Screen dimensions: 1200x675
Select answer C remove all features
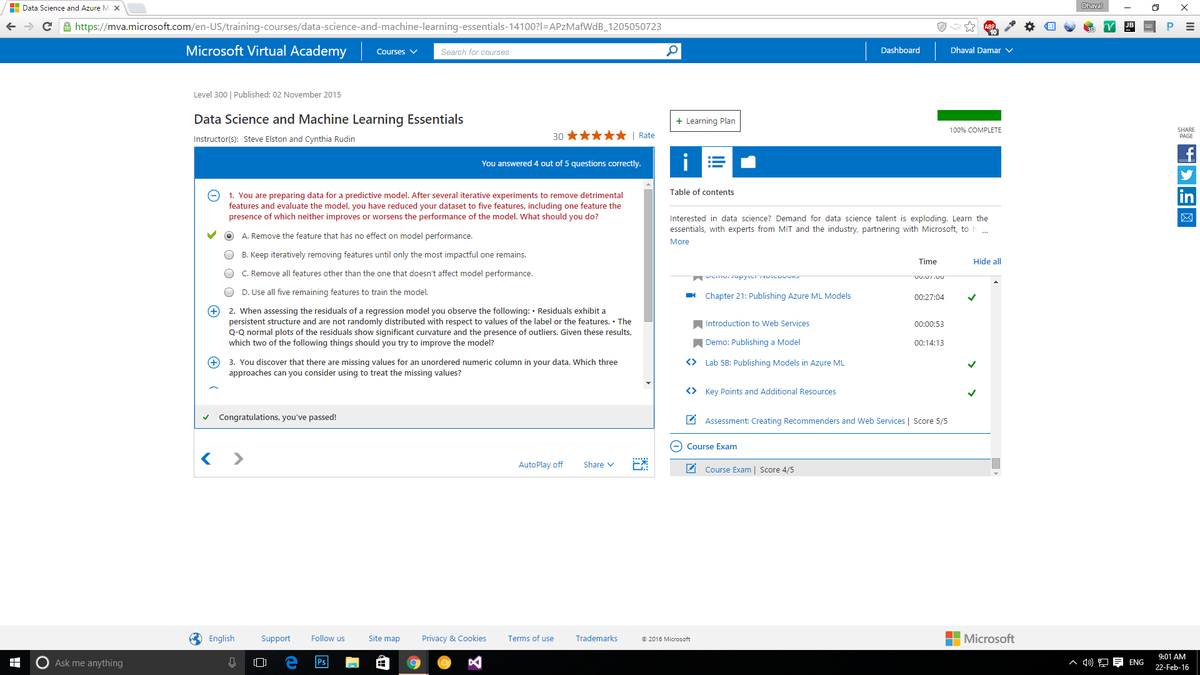tap(230, 273)
